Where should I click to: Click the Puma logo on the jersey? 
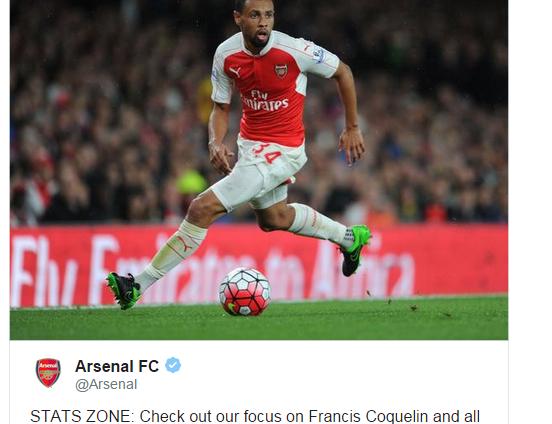[x=235, y=72]
